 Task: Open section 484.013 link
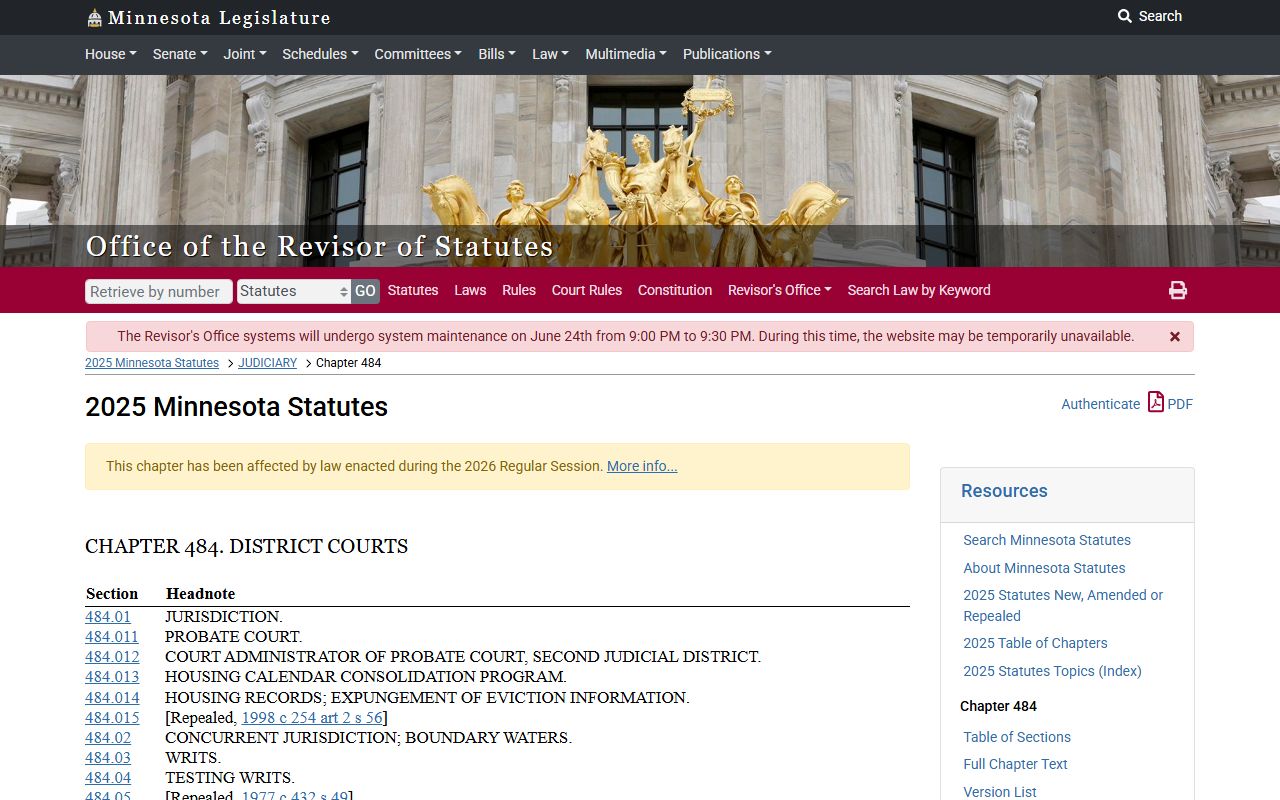112,677
